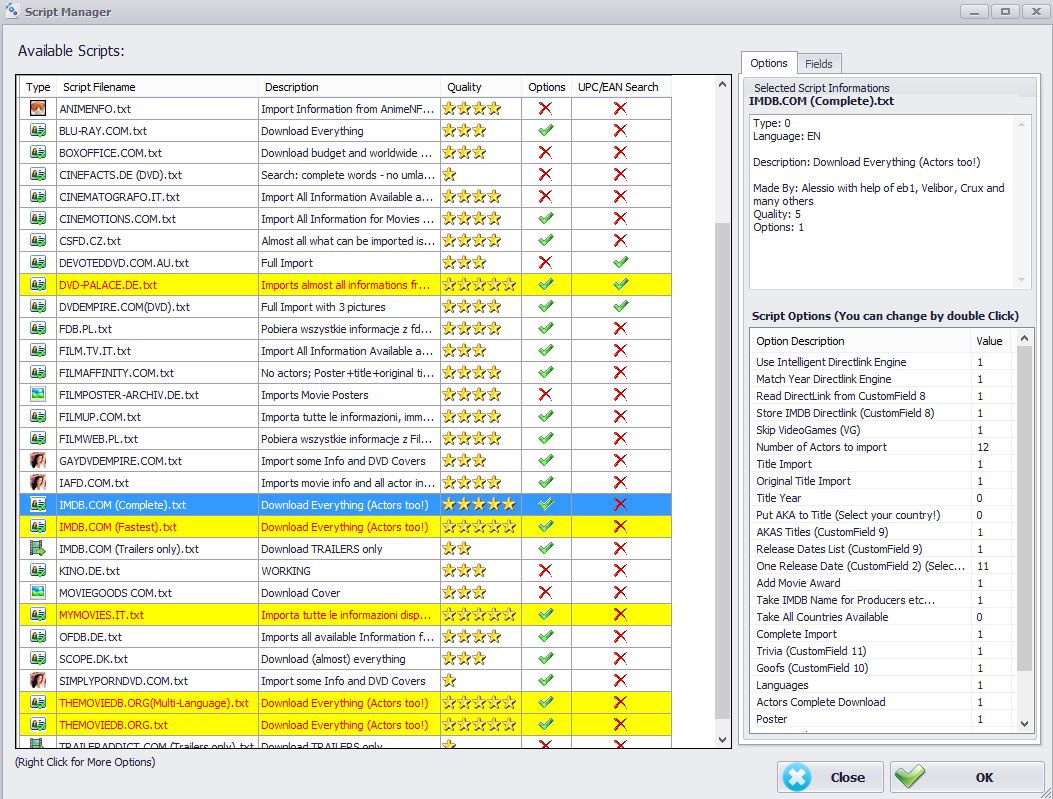This screenshot has height=799, width=1053.
Task: Click the script options vertical scrollbar thumb
Action: click(x=1024, y=508)
